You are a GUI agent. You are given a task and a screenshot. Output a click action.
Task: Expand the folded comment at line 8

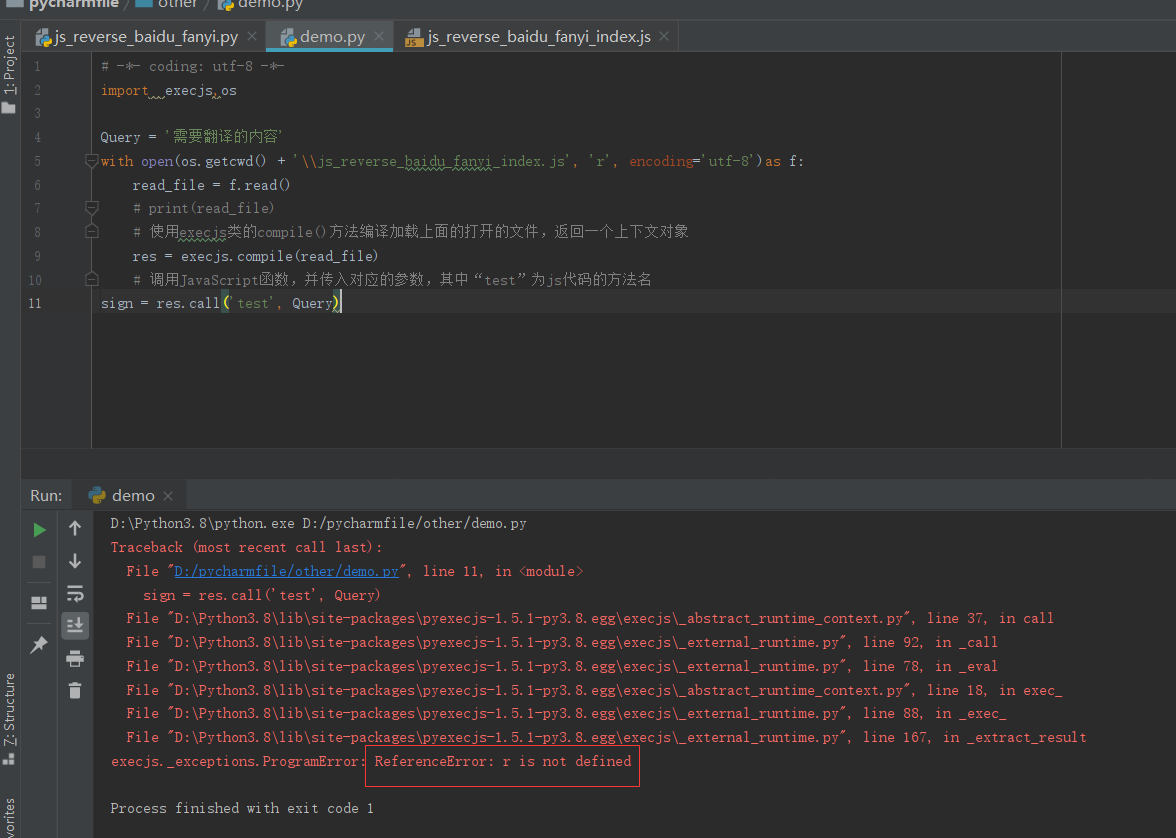91,231
